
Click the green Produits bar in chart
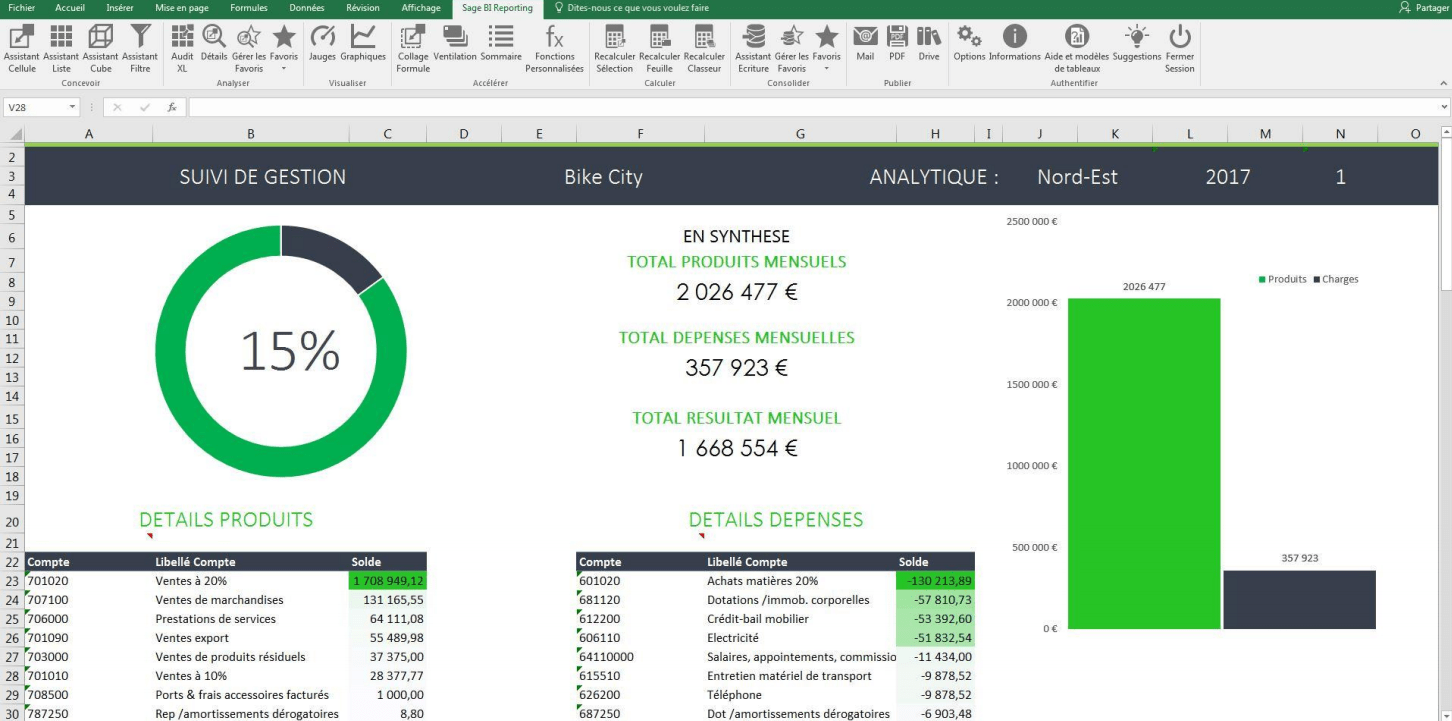point(1144,464)
